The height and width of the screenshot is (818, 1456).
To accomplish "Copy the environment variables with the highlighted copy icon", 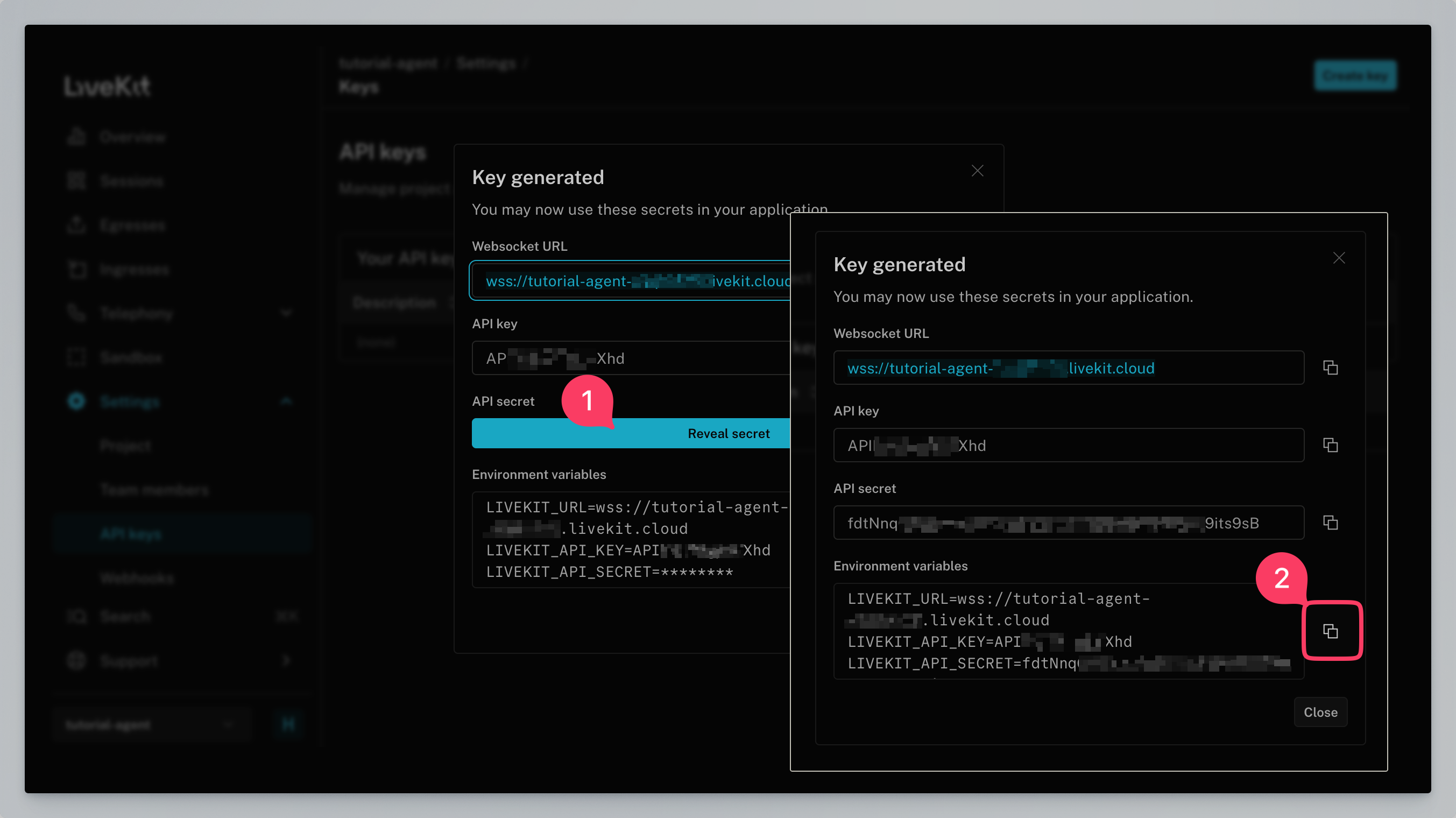I will pyautogui.click(x=1330, y=631).
